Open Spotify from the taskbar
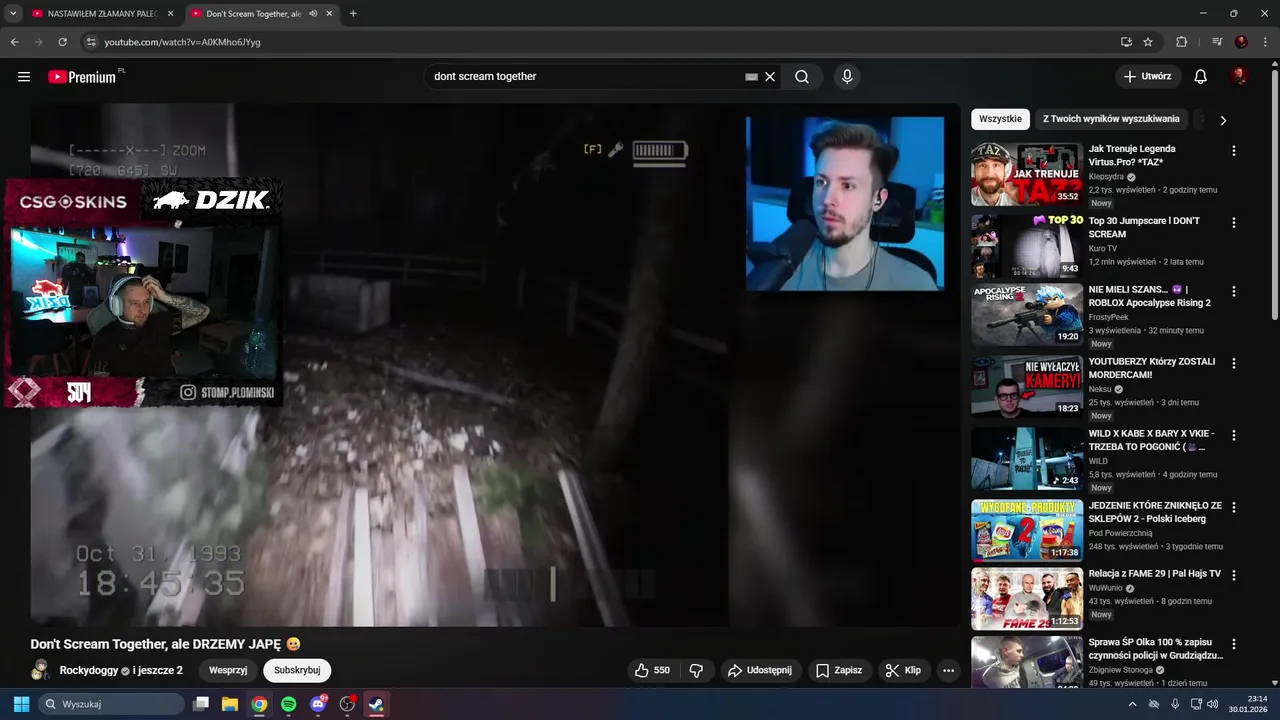This screenshot has width=1280, height=720. [x=288, y=704]
